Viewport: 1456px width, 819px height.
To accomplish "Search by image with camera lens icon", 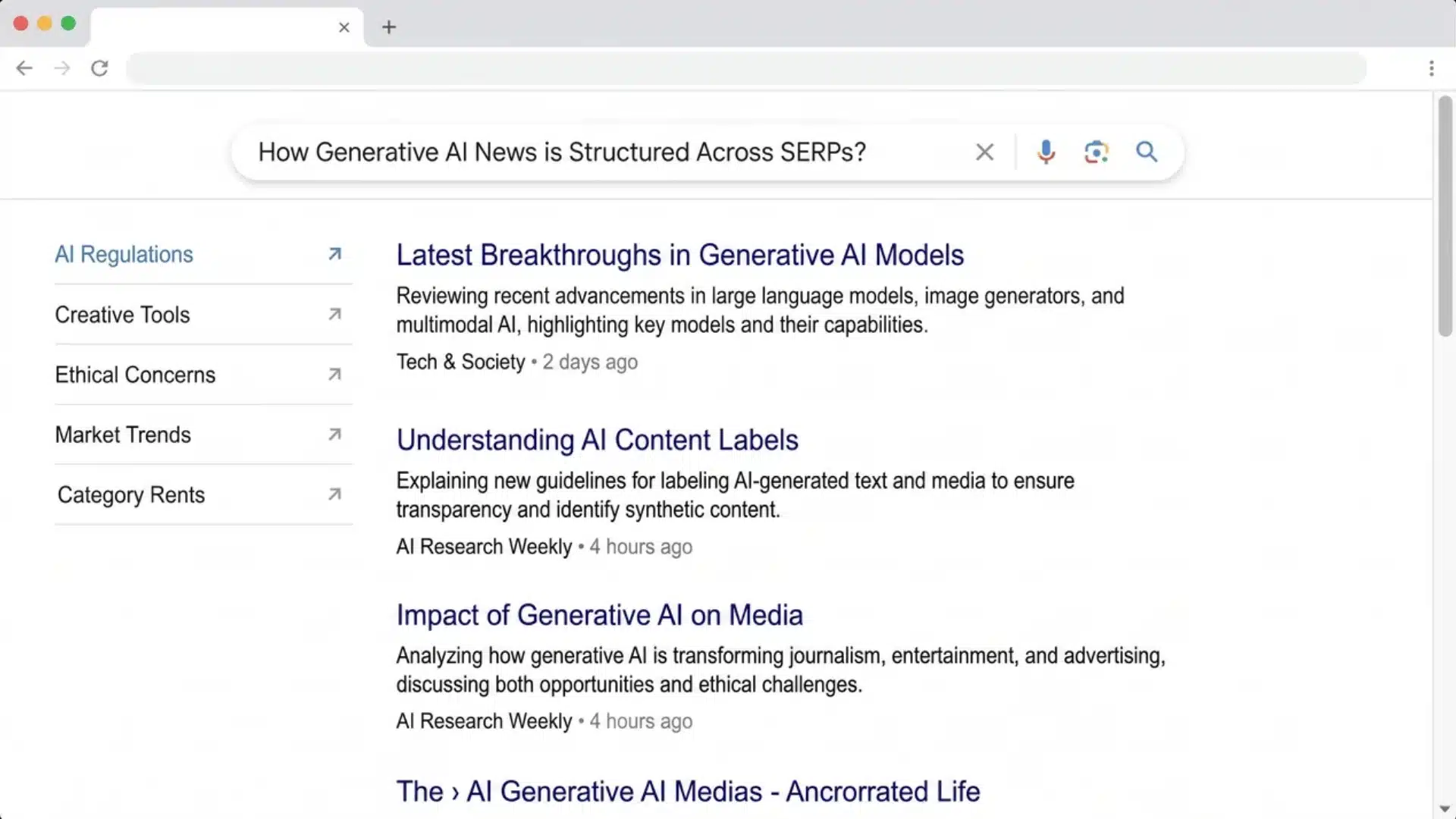I will point(1096,152).
